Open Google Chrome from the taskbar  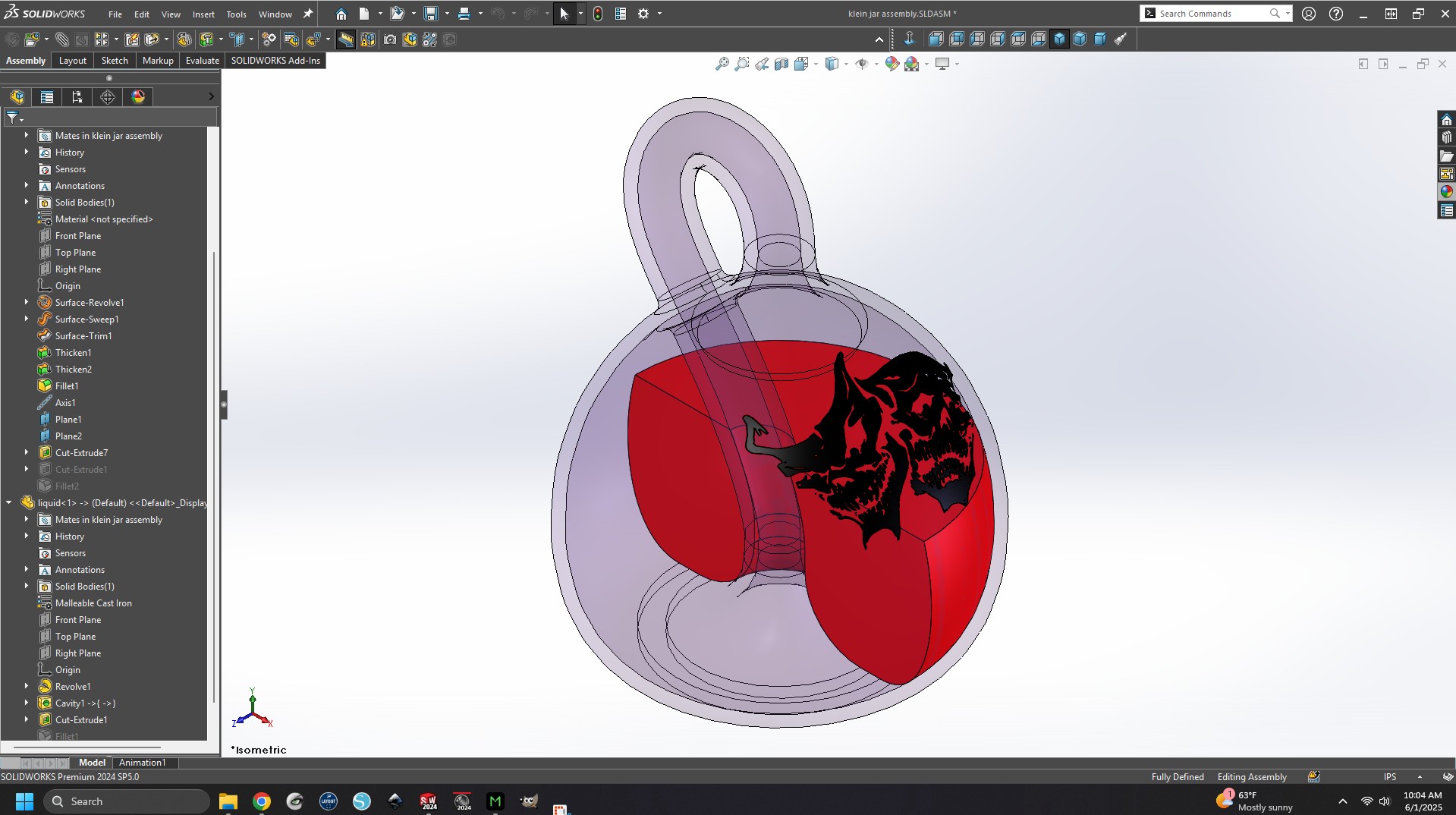coord(262,801)
